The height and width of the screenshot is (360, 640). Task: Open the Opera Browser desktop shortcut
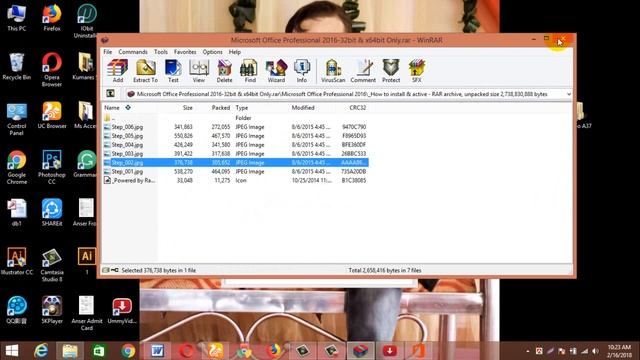[x=52, y=70]
